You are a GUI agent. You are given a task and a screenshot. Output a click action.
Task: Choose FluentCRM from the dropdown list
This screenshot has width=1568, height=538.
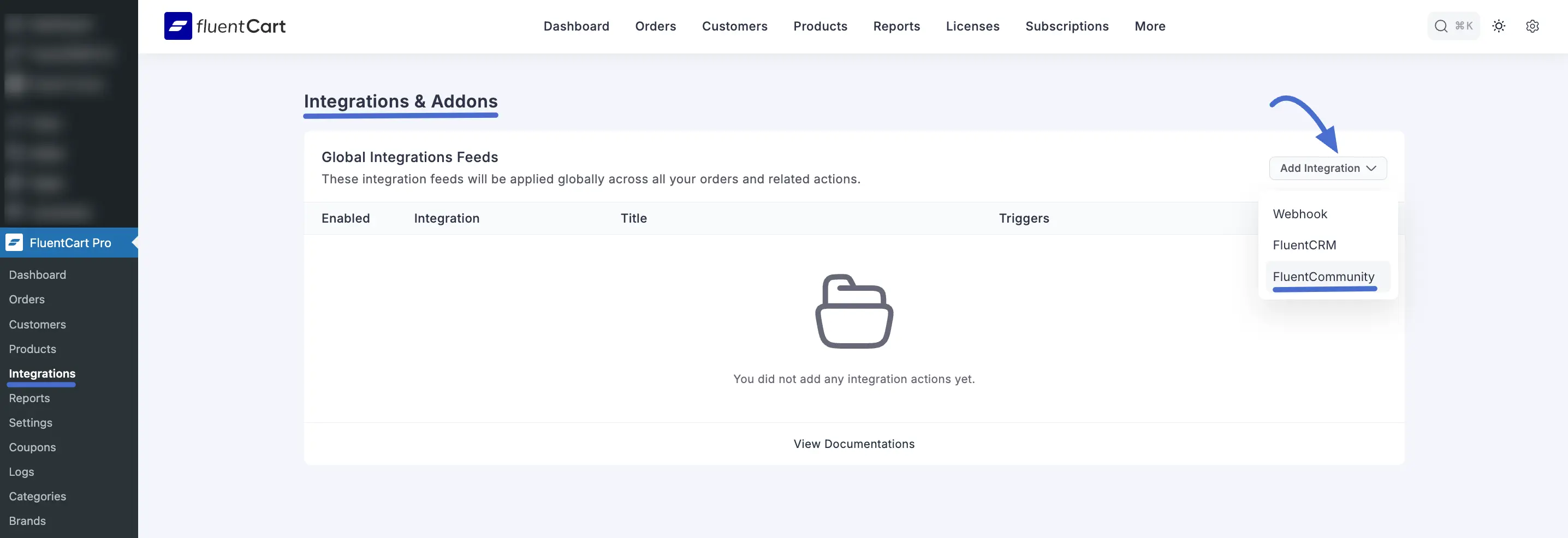(1304, 244)
